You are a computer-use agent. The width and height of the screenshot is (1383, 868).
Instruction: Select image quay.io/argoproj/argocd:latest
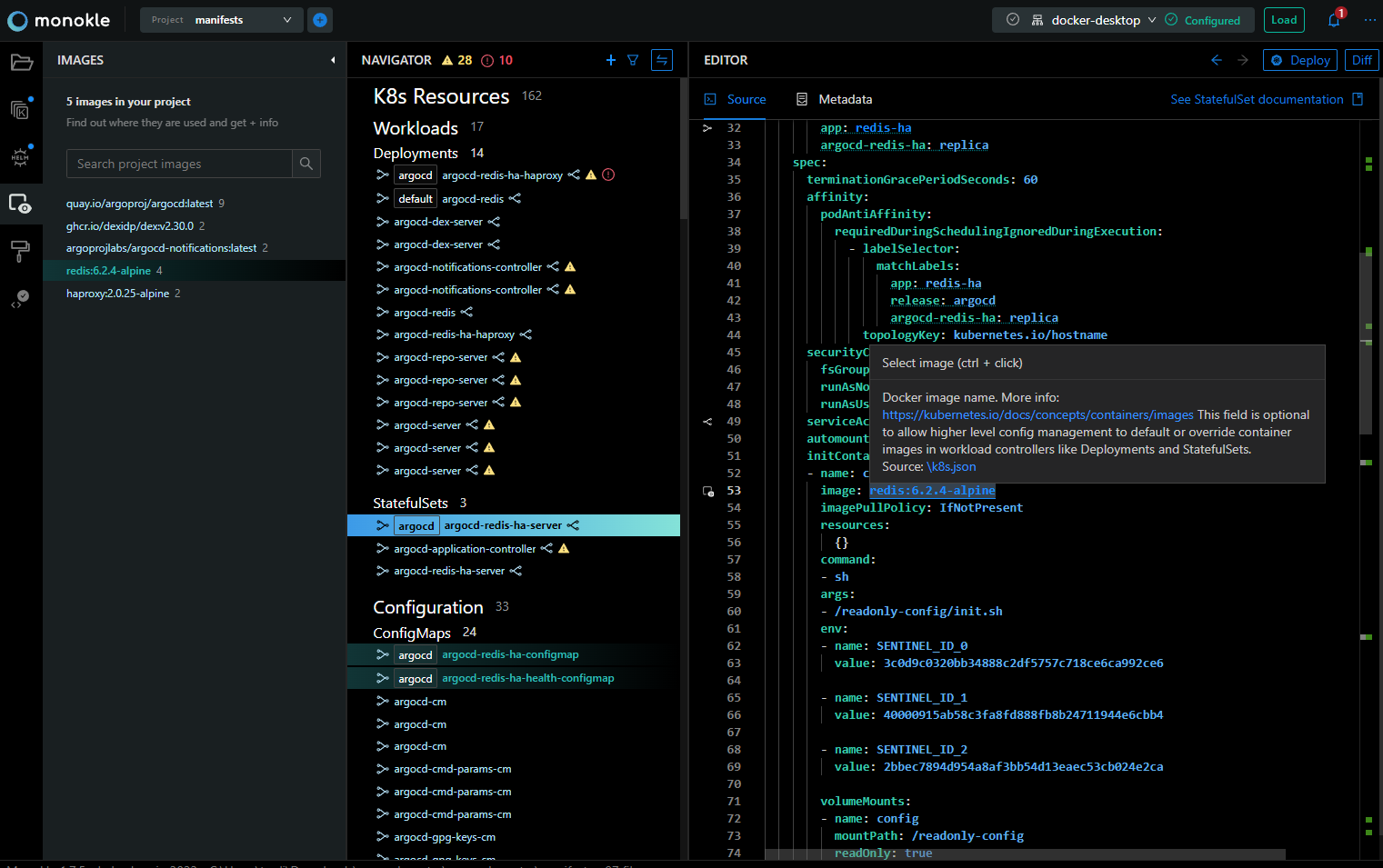tap(139, 204)
